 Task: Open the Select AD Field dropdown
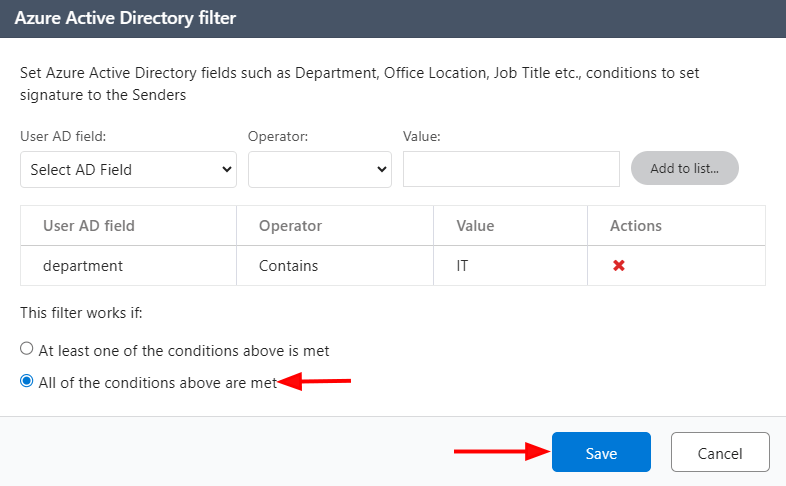[x=128, y=169]
